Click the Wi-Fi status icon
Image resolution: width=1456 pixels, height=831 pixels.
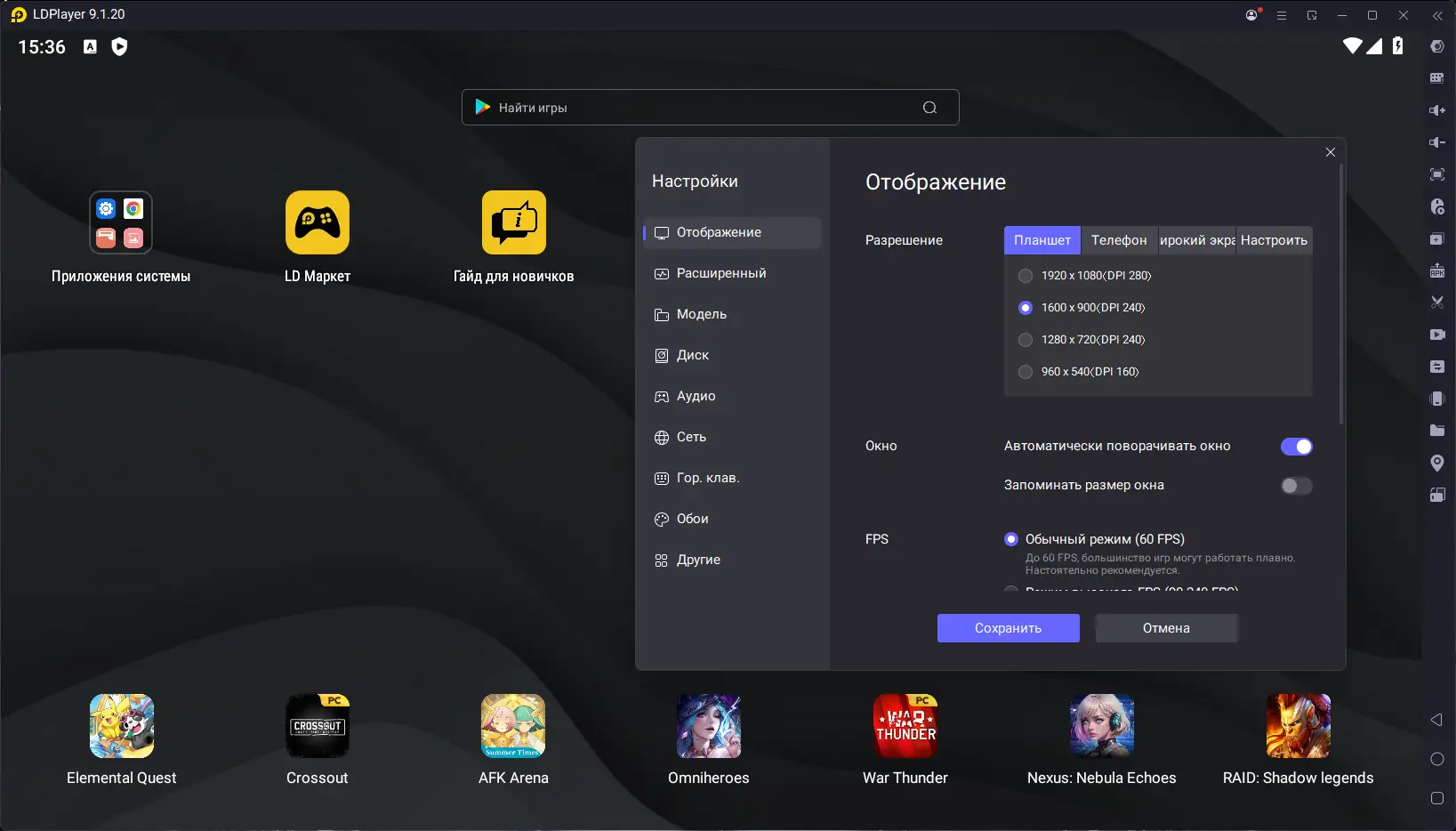pos(1353,46)
